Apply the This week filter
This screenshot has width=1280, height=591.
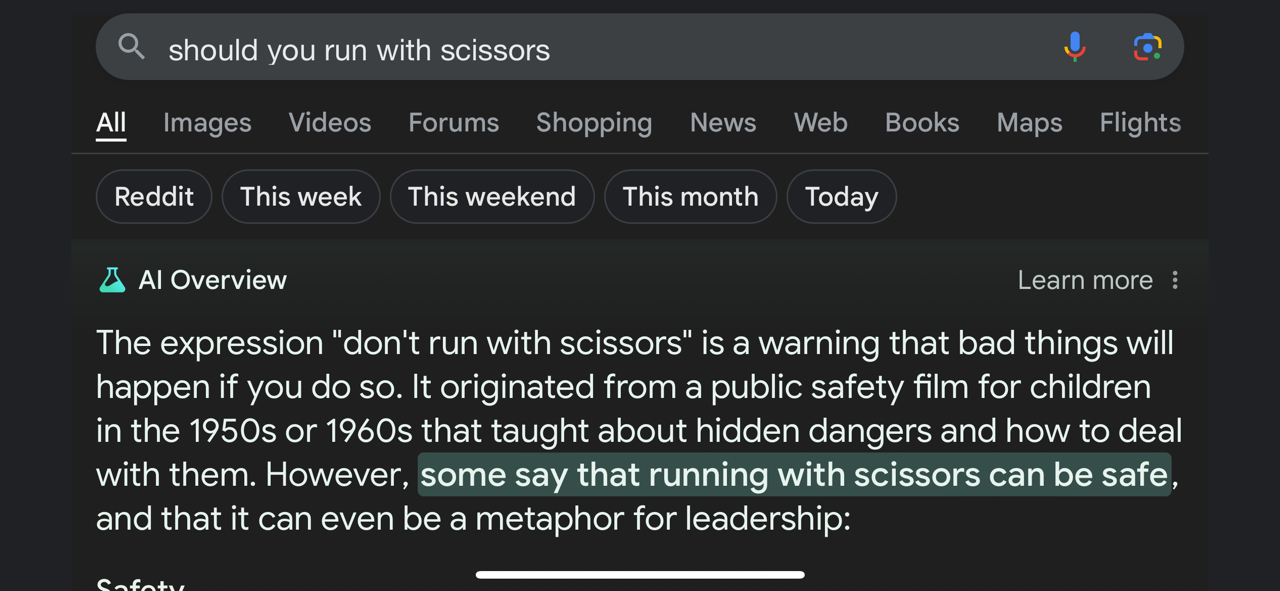pyautogui.click(x=300, y=196)
